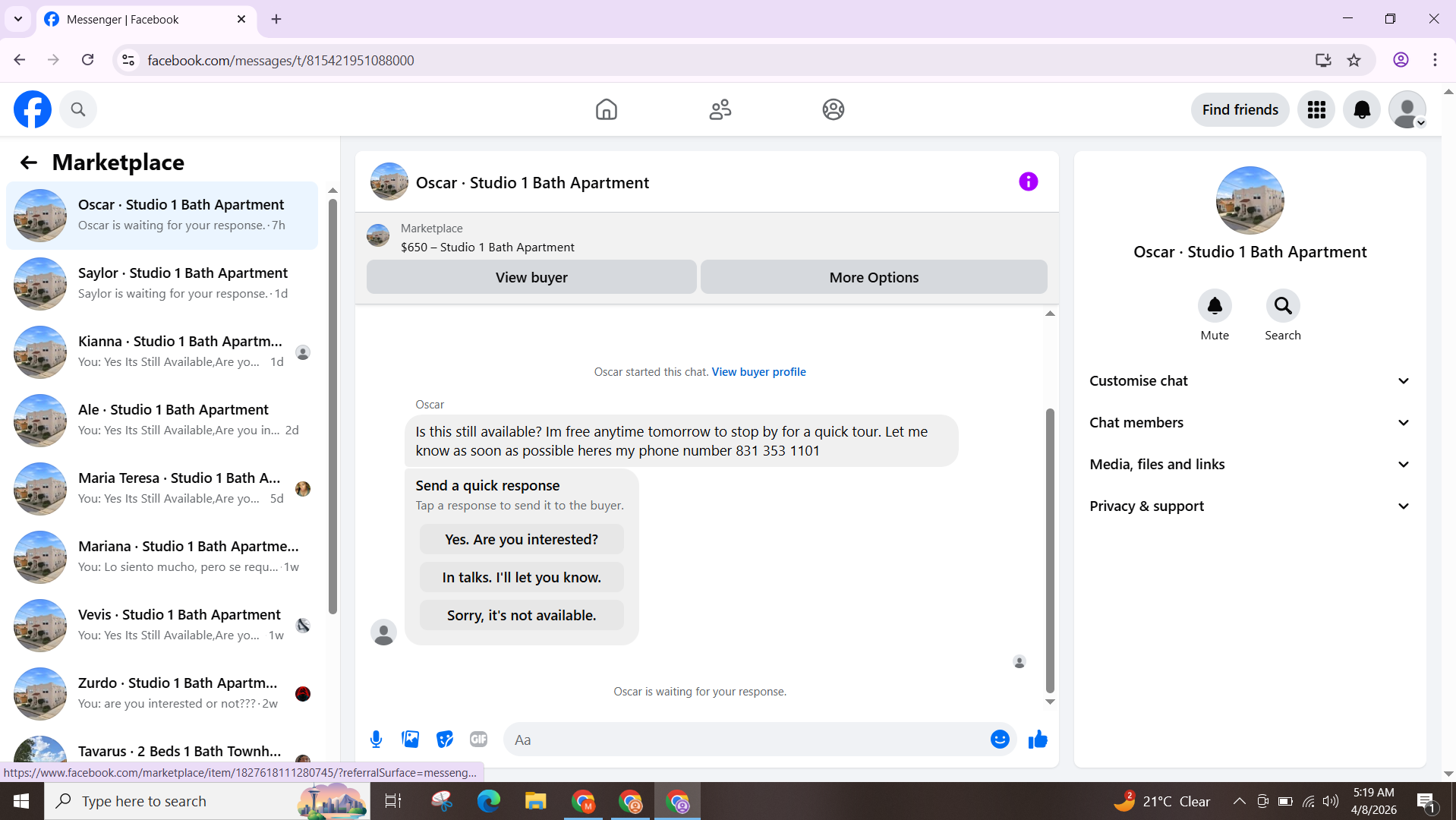
Task: Install app icon in address bar
Action: point(1323,60)
